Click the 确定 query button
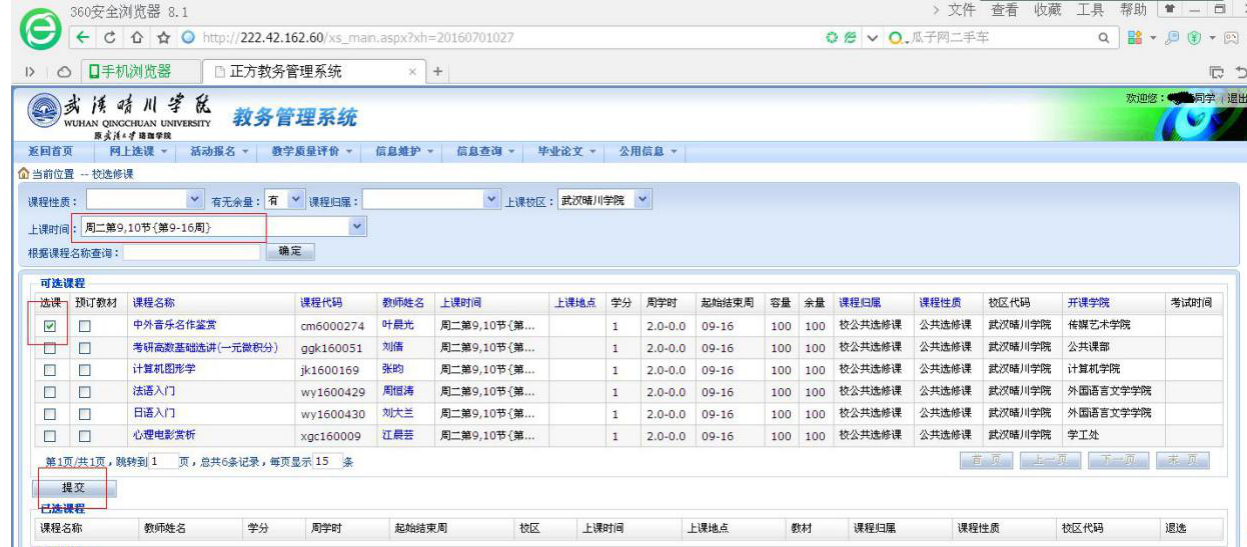 point(290,252)
